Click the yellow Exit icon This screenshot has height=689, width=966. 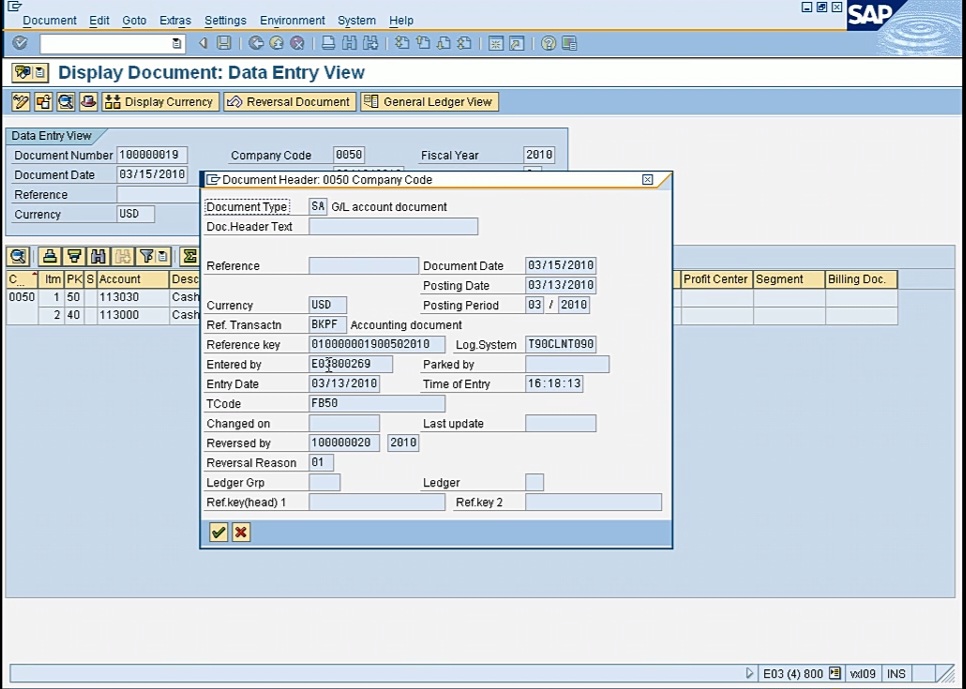coord(277,43)
